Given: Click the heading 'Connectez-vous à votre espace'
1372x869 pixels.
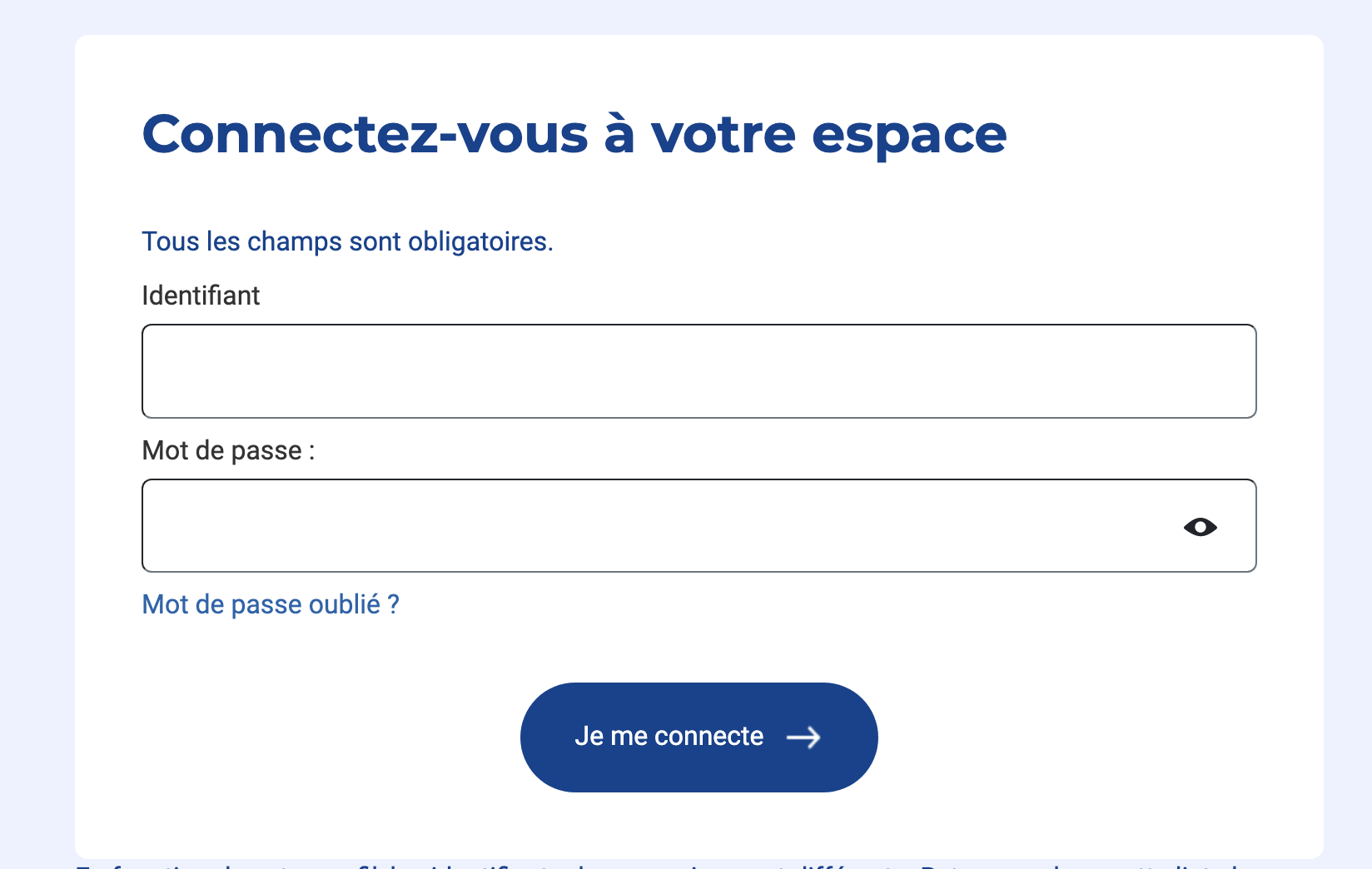Looking at the screenshot, I should [x=574, y=133].
